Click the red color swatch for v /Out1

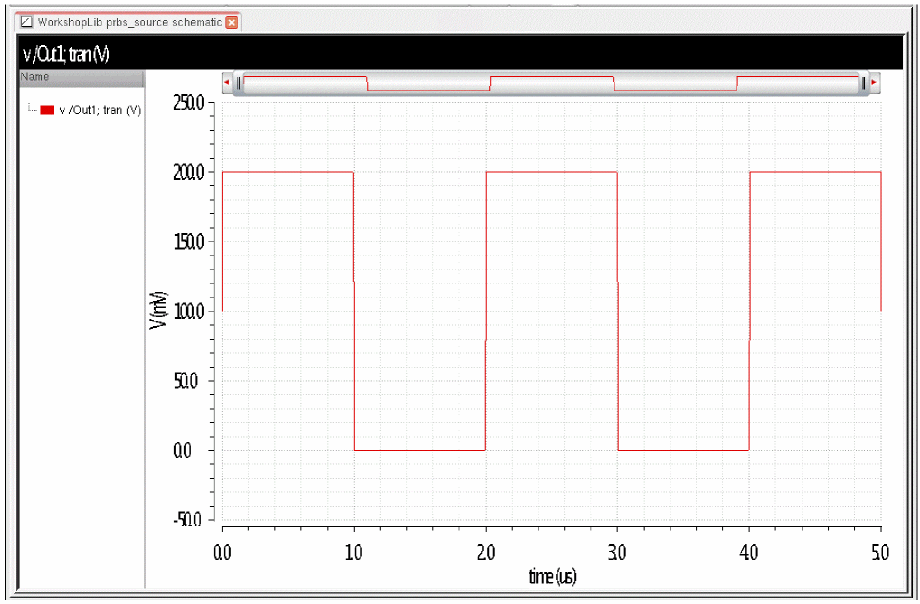pos(47,110)
